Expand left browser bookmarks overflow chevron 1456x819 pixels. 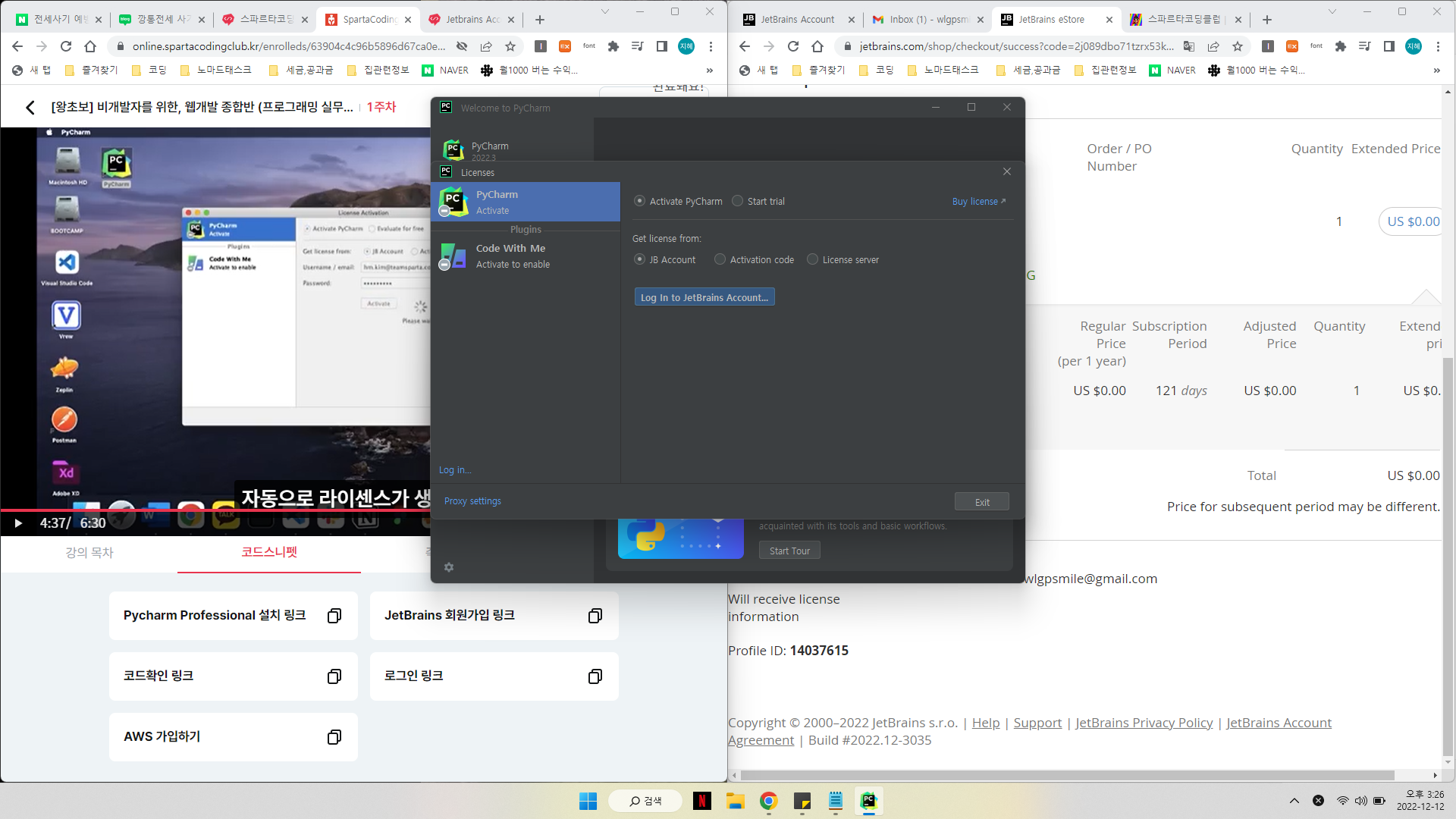[x=710, y=71]
